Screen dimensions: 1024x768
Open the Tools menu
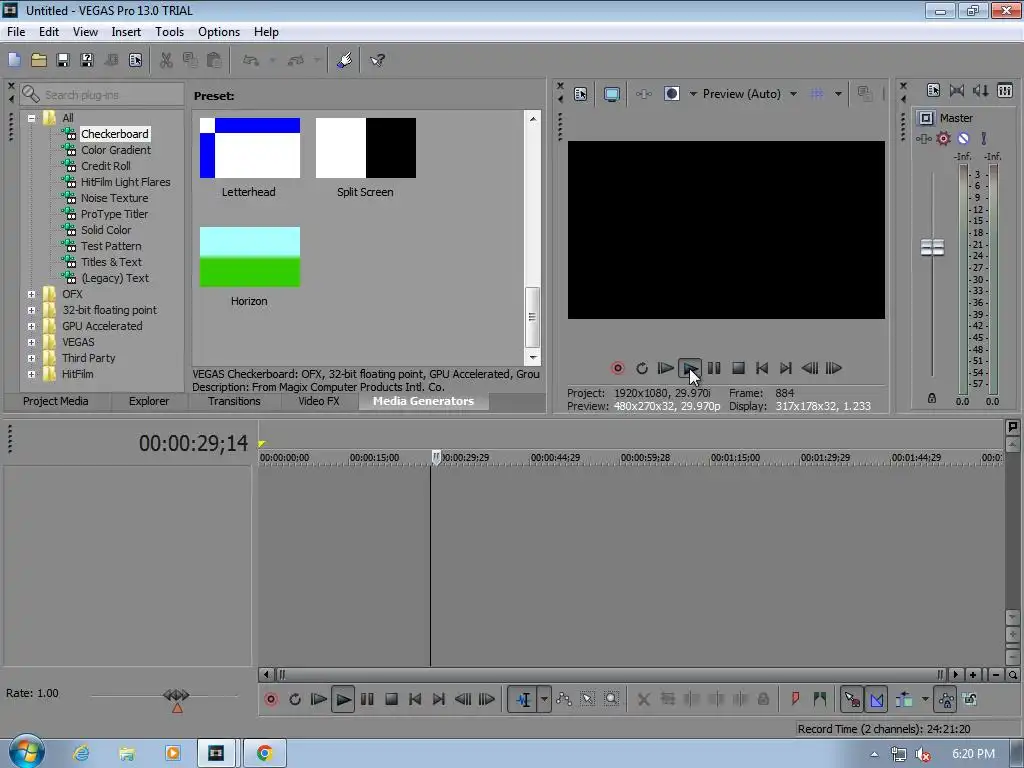[169, 32]
